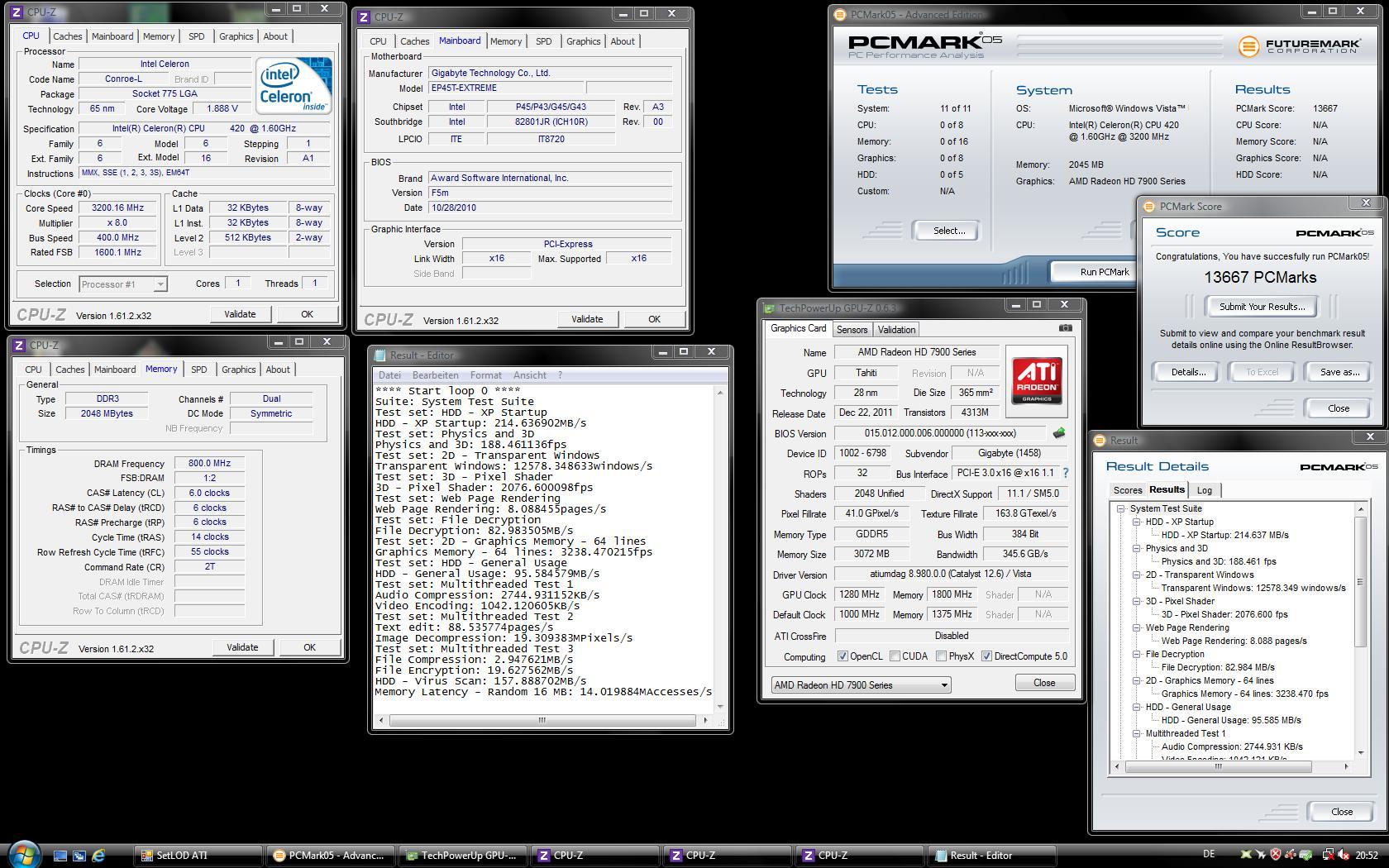1389x868 pixels.
Task: Click the Result Details horizontal scrollbar thumb
Action: 1218,766
